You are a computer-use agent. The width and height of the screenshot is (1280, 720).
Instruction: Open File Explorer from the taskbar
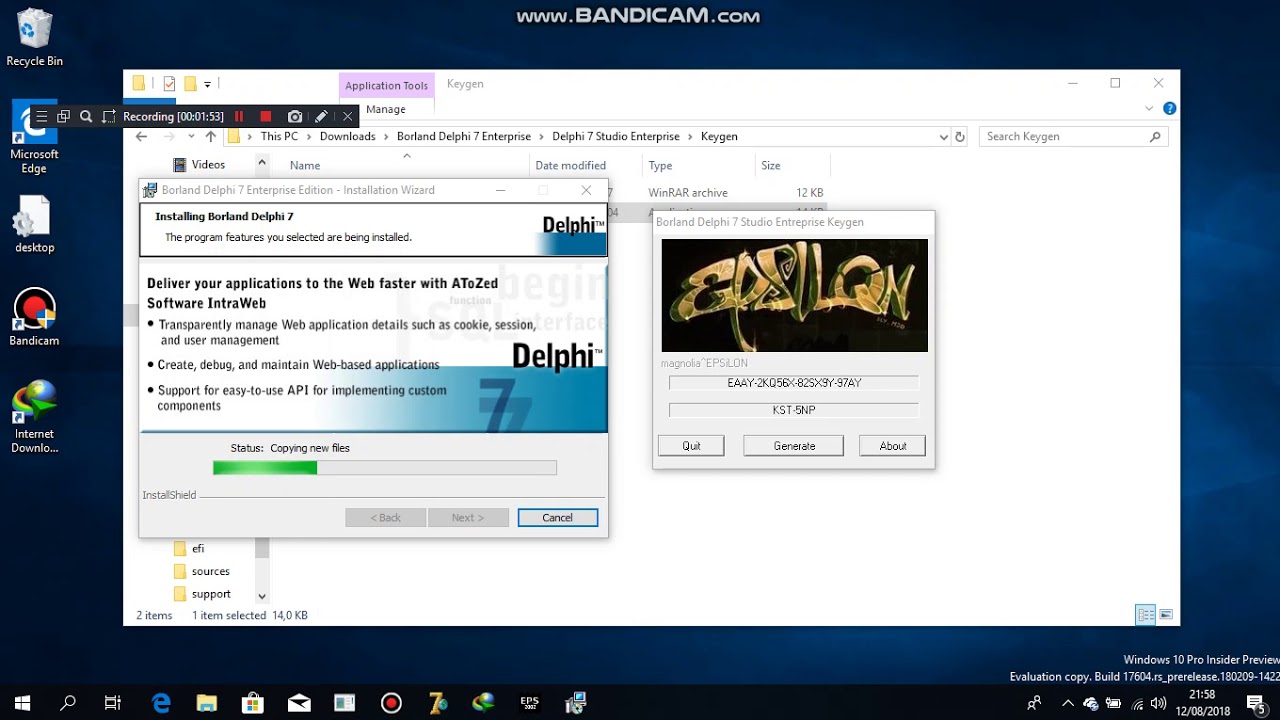[207, 703]
